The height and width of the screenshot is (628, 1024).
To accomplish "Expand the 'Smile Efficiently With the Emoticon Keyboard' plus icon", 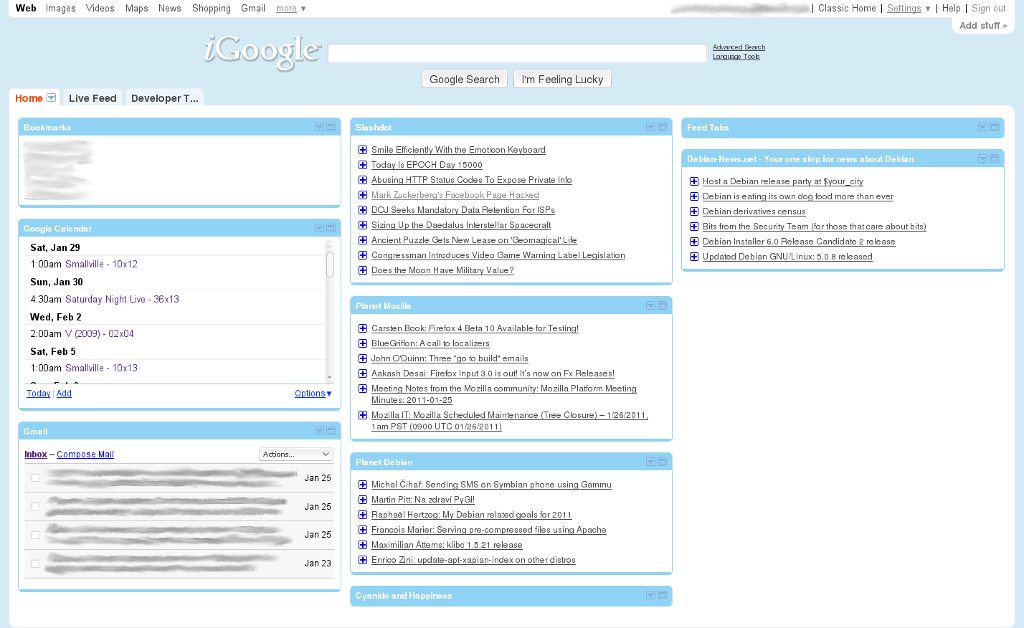I will 362,149.
